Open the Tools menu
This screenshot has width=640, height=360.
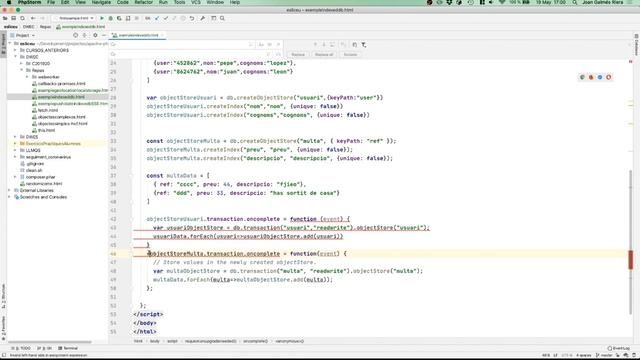(x=180, y=2)
